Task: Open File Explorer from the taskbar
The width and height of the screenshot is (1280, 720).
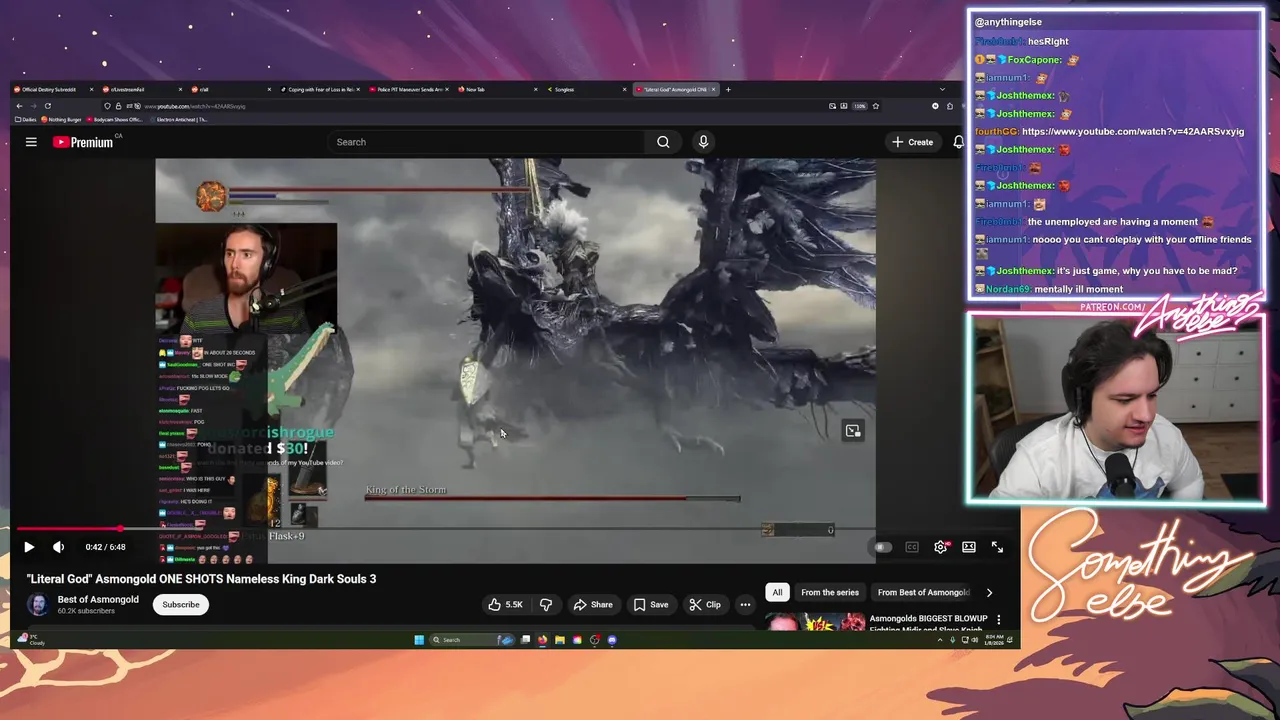Action: (x=560, y=640)
